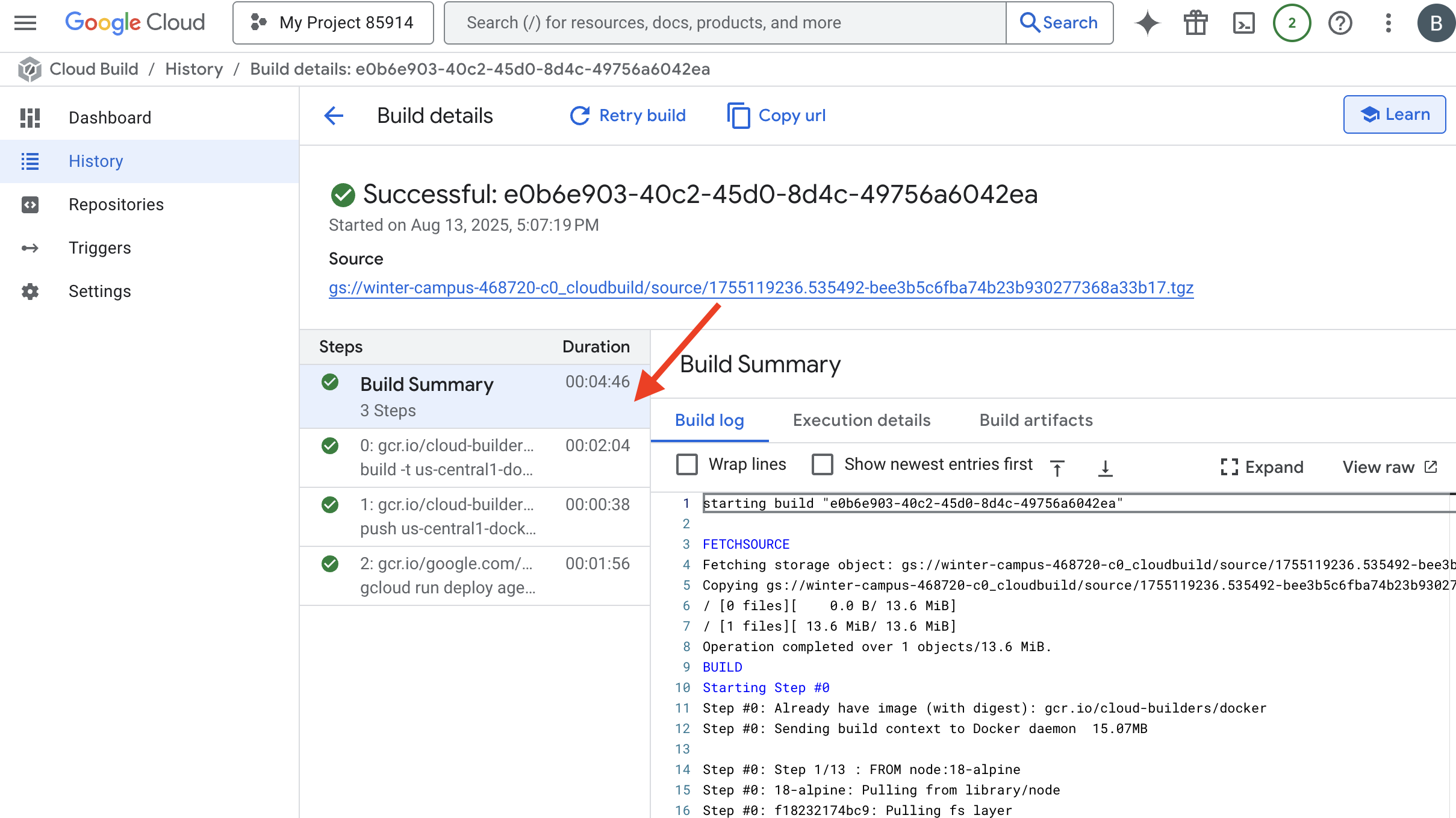Open the gs:// source tarball link
1456x818 pixels.
click(x=761, y=288)
